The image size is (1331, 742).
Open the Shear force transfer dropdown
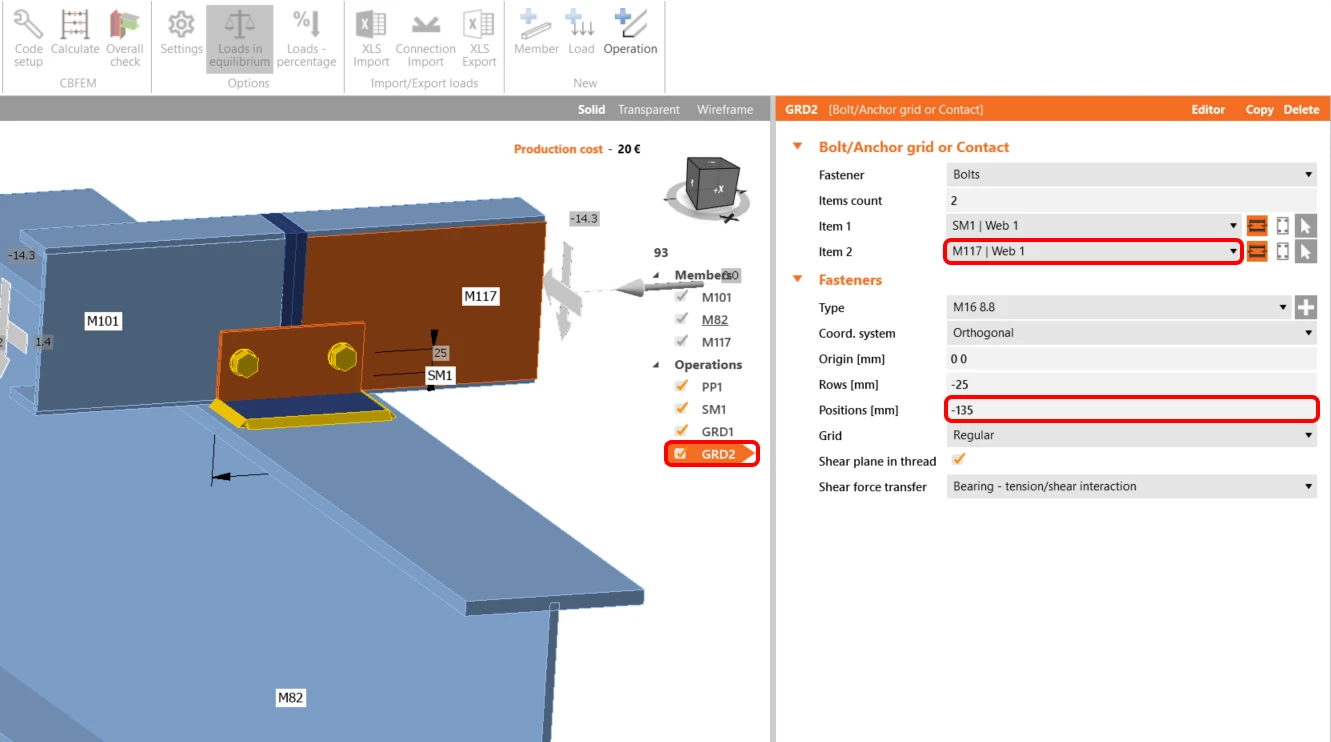(1131, 487)
